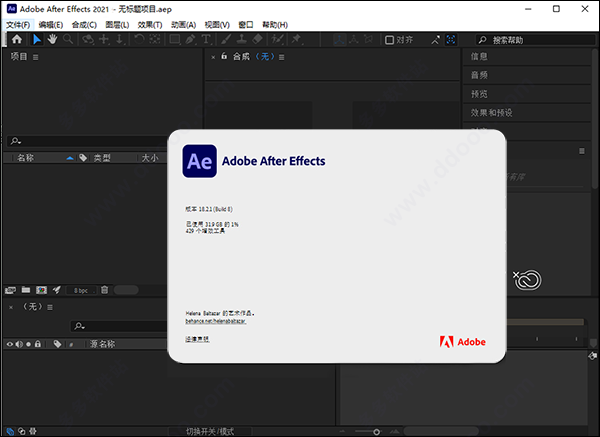The height and width of the screenshot is (437, 600).
Task: Toggle the 对齐 snapping checkbox
Action: point(389,40)
